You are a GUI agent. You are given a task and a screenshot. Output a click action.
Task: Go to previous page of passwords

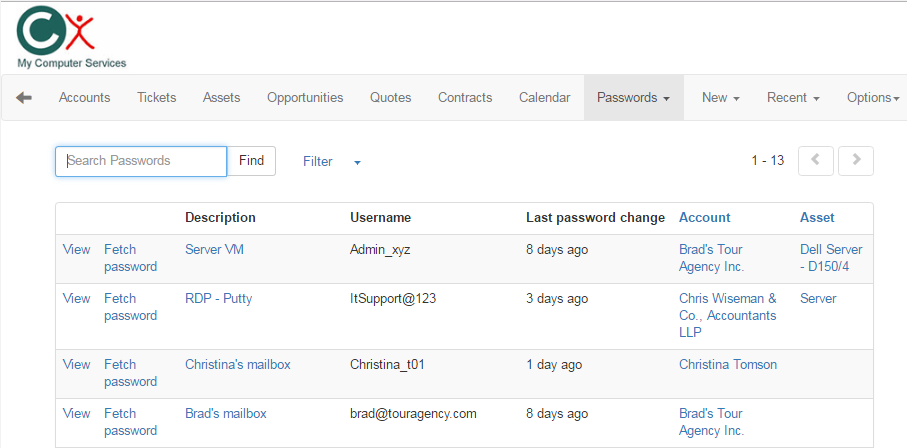[815, 160]
